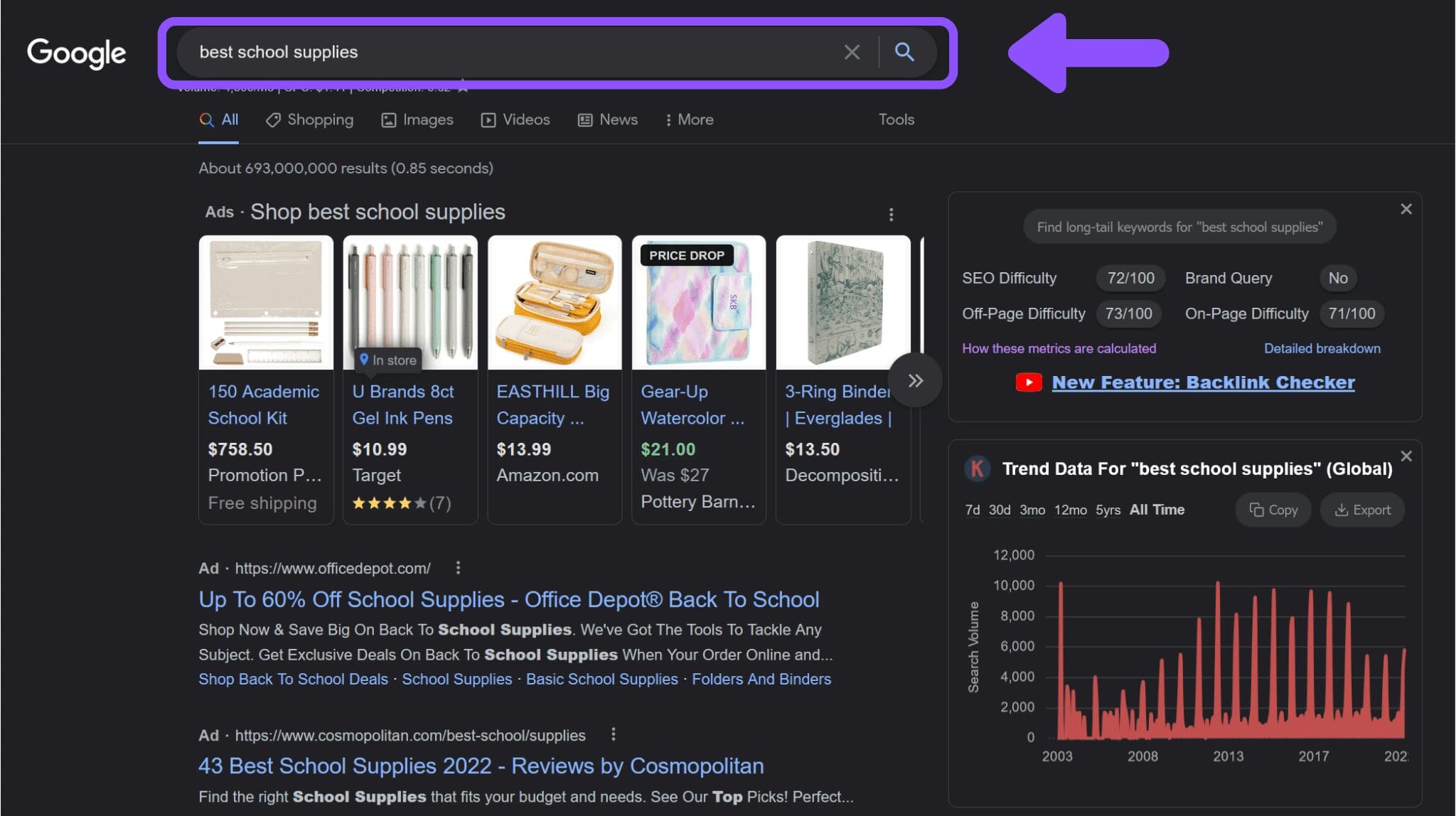The width and height of the screenshot is (1456, 816).
Task: Select the 3mo trend range
Action: (1032, 510)
